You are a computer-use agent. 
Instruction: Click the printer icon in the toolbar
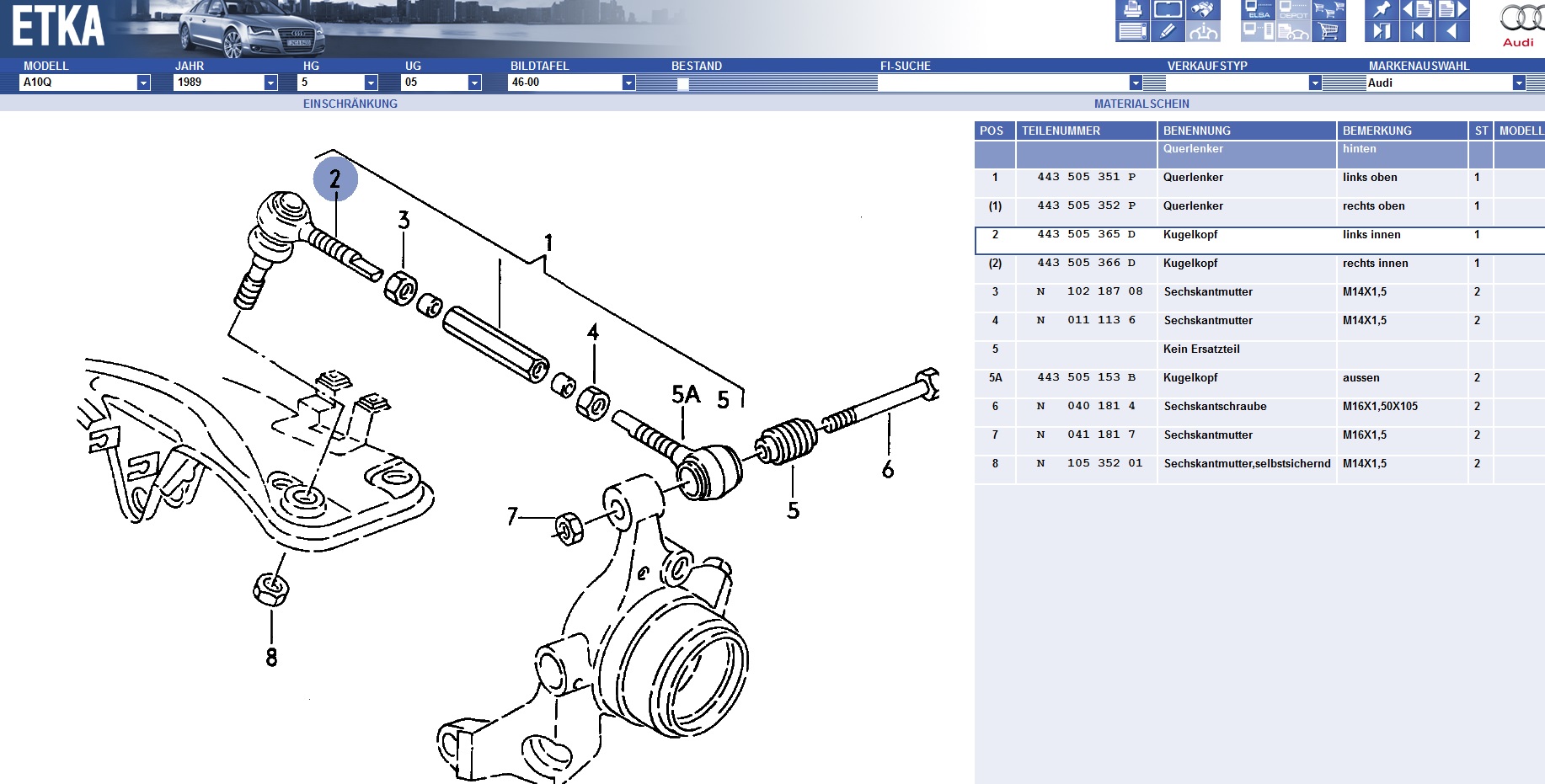coord(1132,10)
